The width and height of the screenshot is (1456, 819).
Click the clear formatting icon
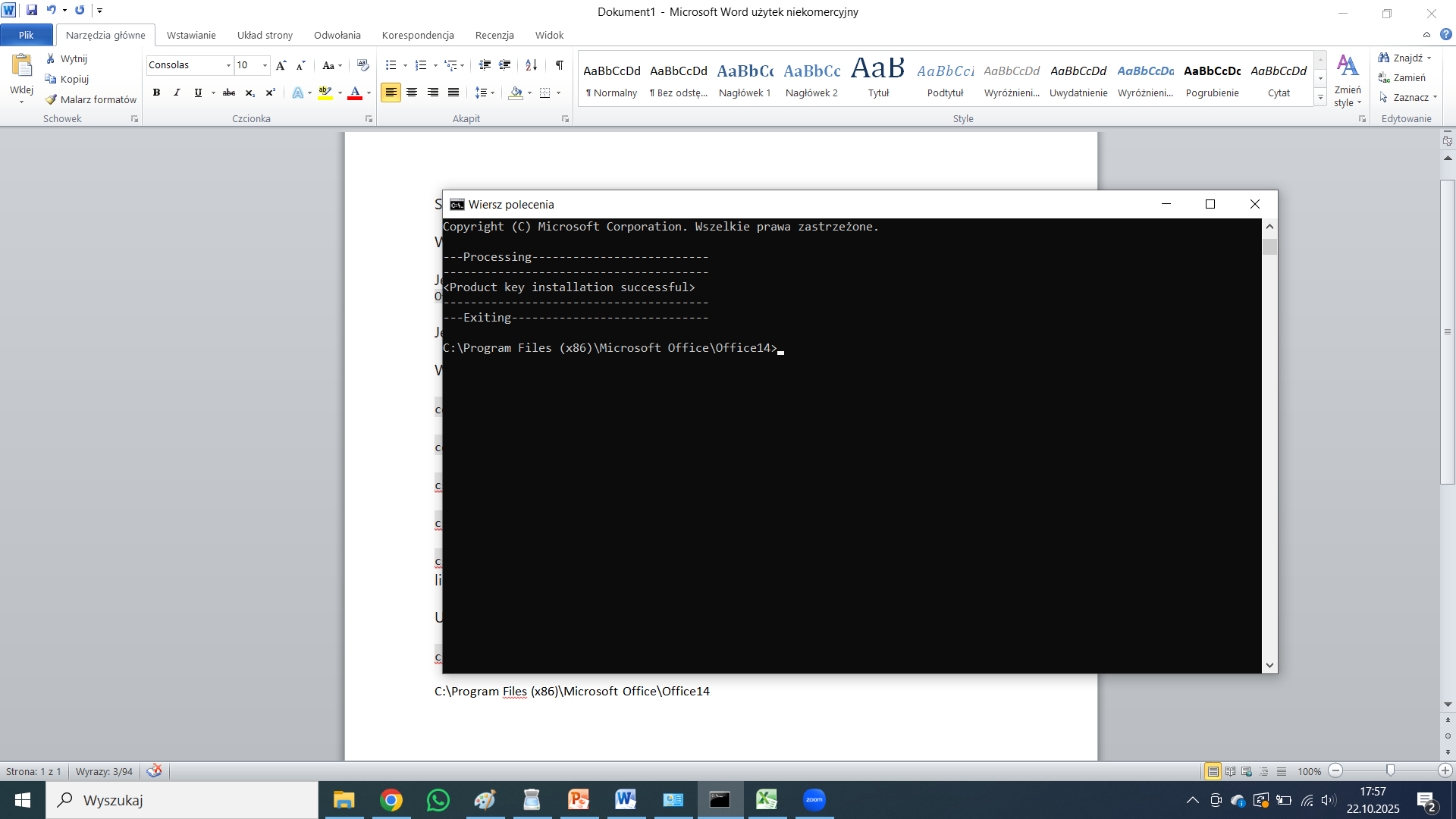[x=362, y=65]
